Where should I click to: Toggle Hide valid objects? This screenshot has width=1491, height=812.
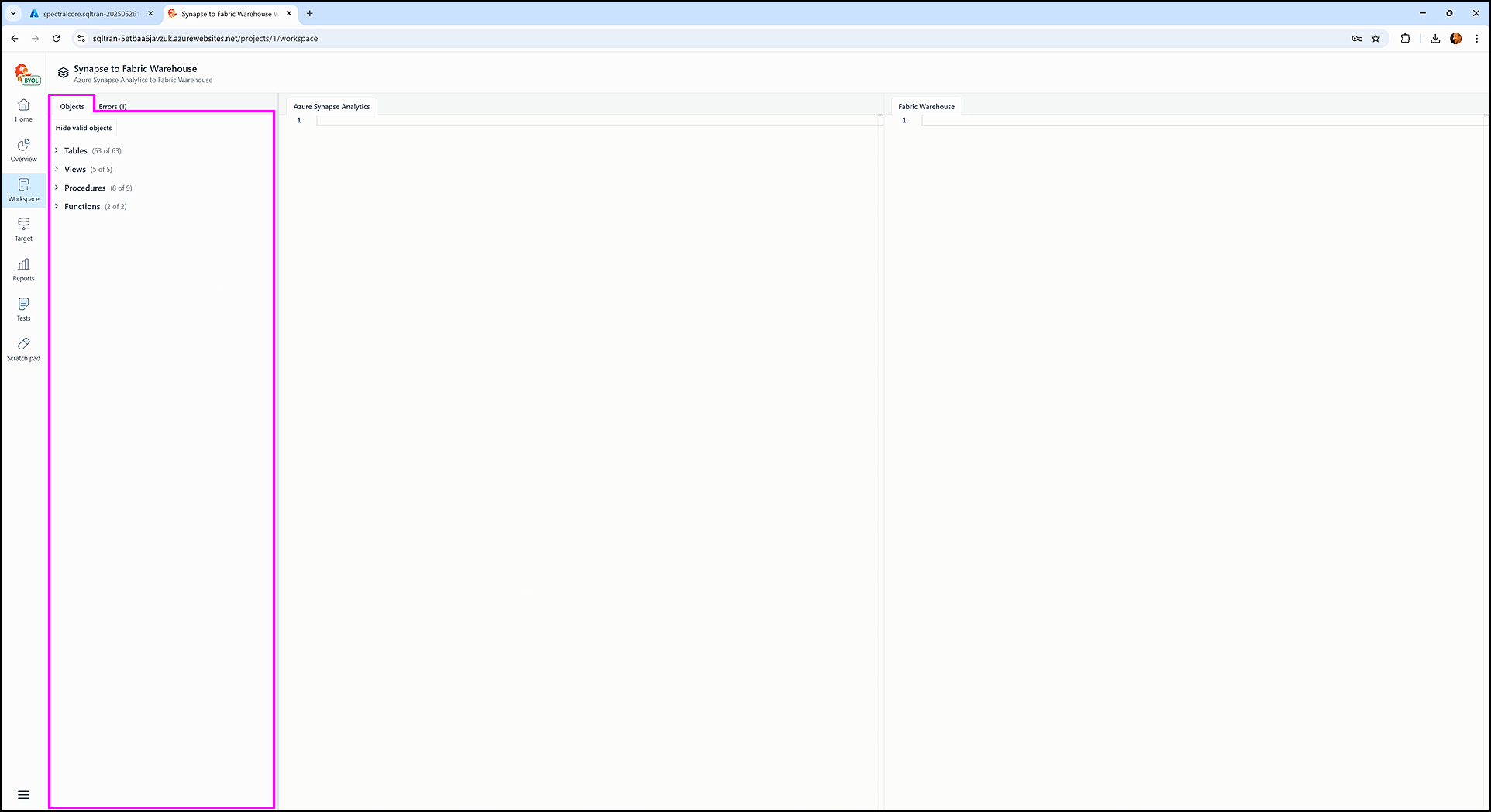point(84,128)
